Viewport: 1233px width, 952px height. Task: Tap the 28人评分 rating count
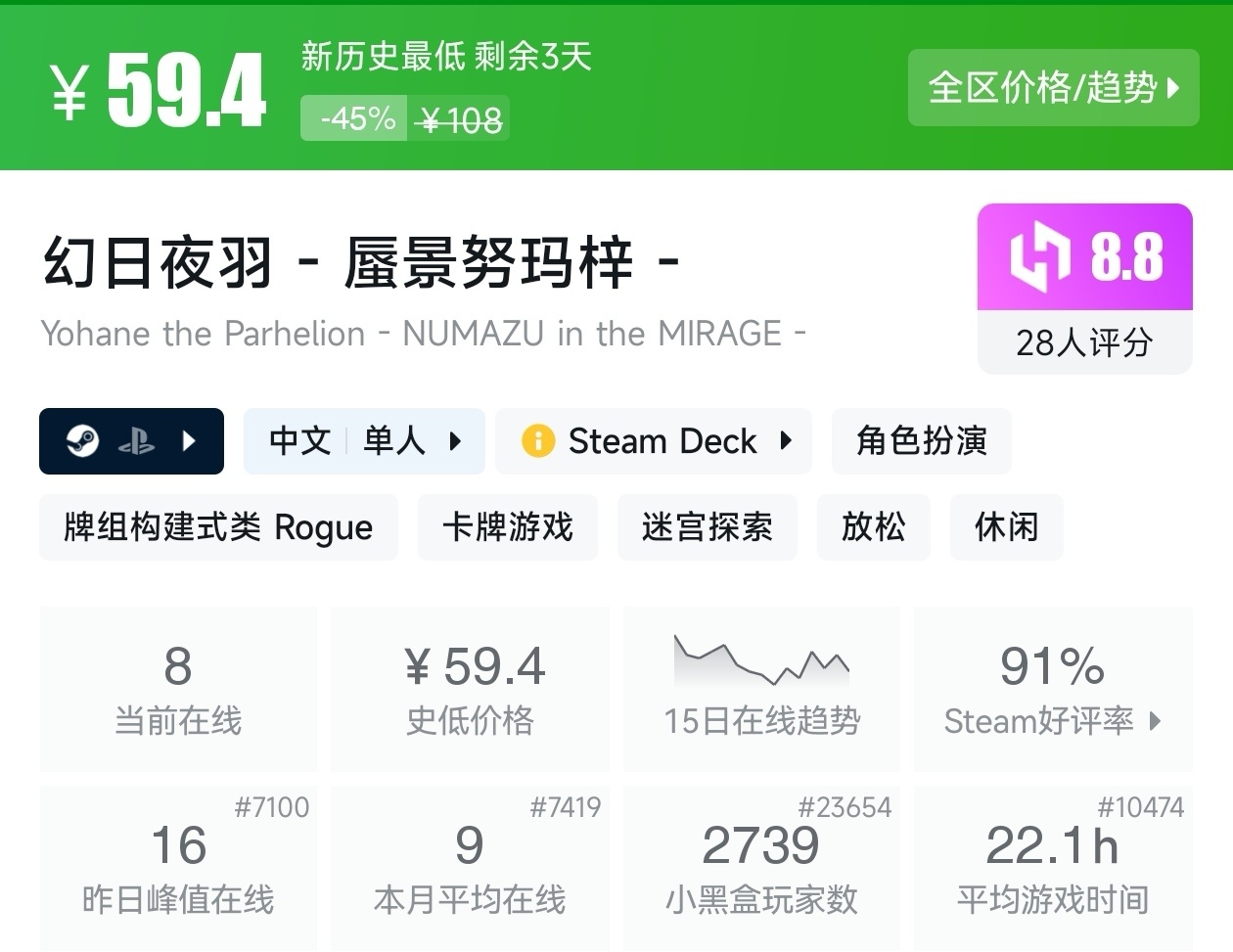(1084, 342)
